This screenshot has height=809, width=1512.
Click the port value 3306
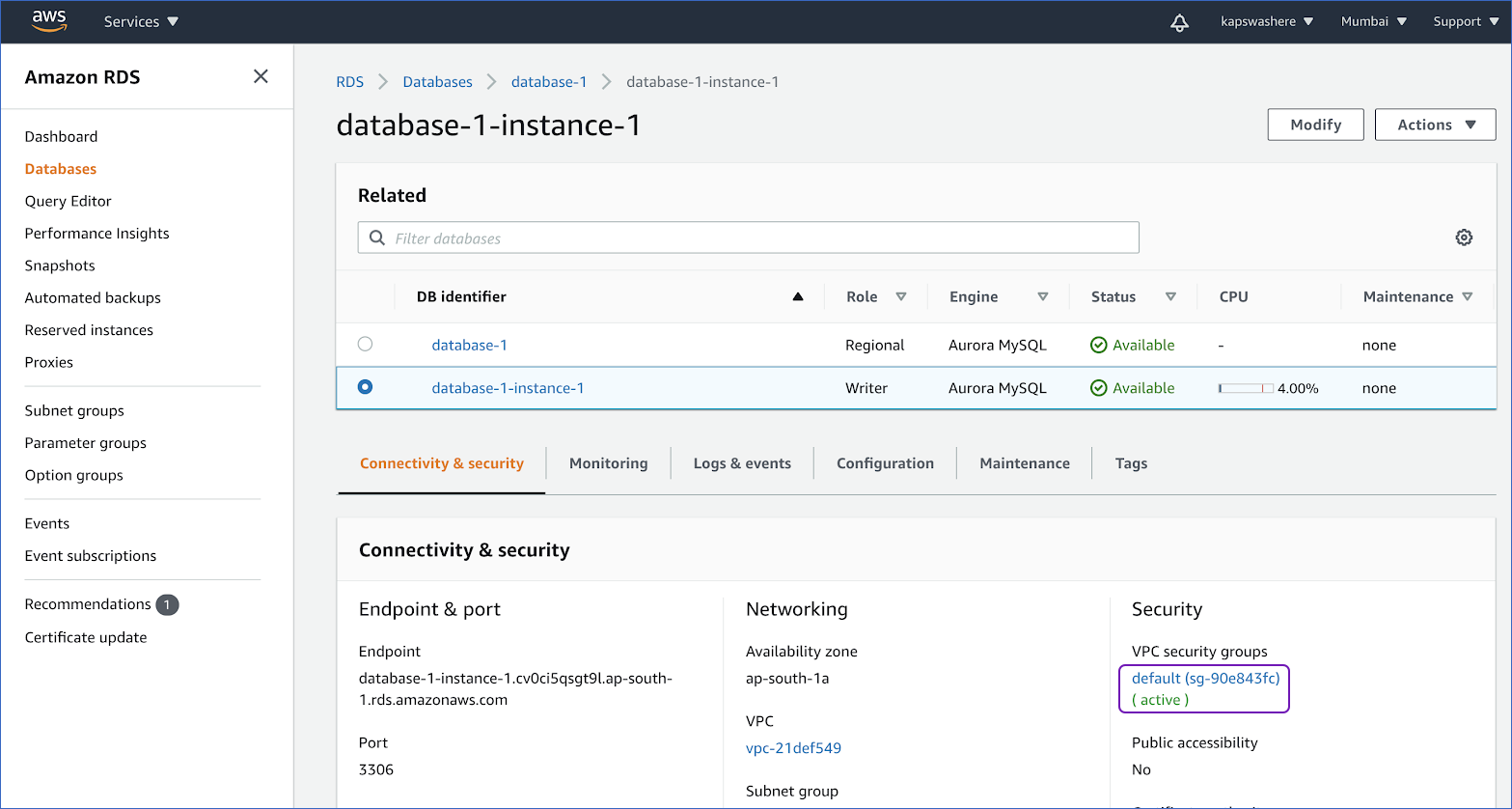(376, 769)
